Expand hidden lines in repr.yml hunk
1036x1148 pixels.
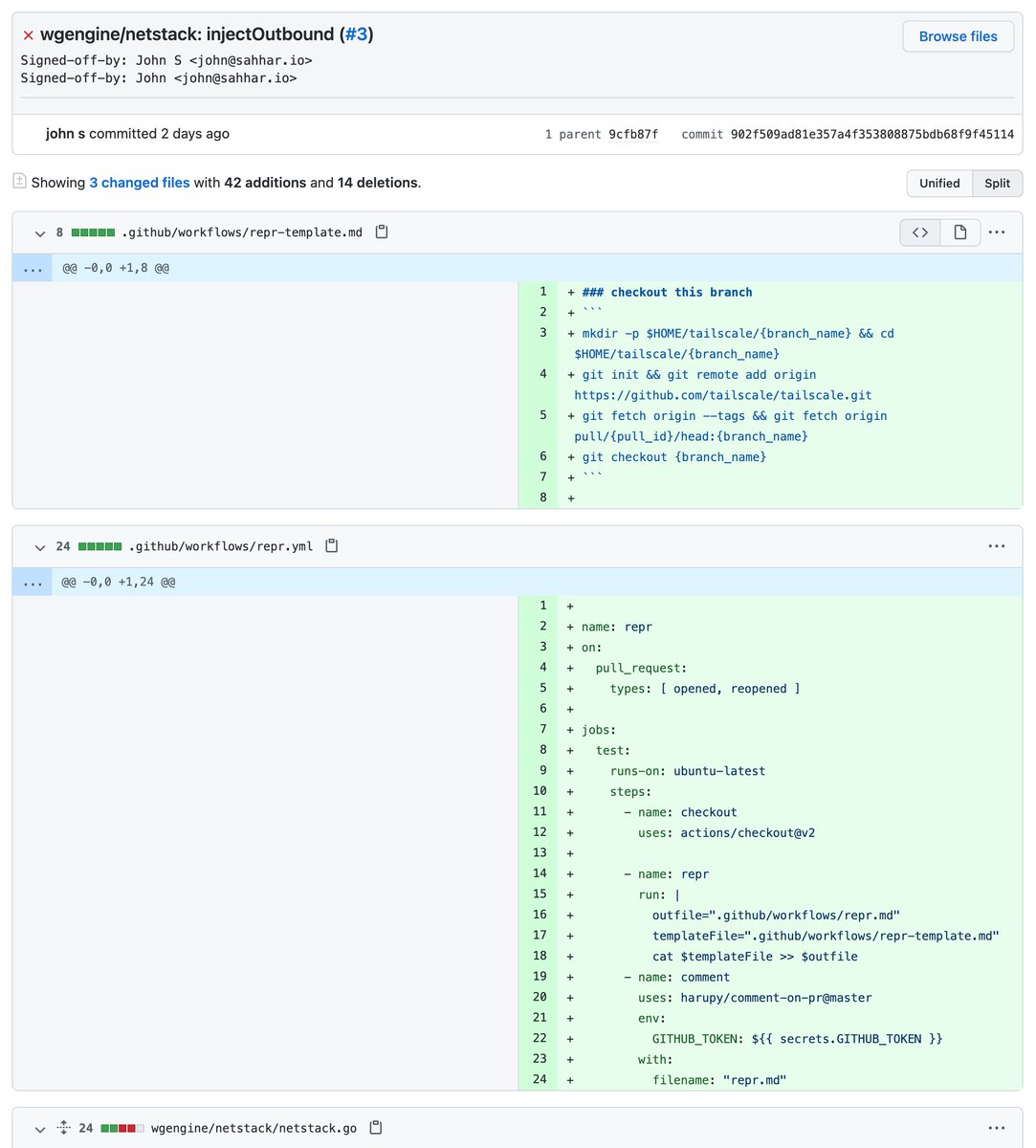coord(33,583)
